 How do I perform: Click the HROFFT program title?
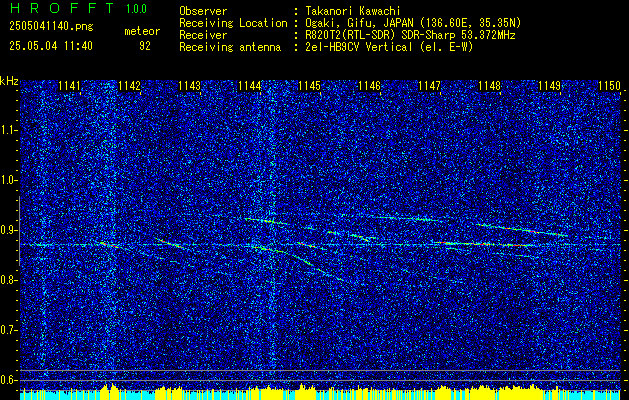(62, 8)
